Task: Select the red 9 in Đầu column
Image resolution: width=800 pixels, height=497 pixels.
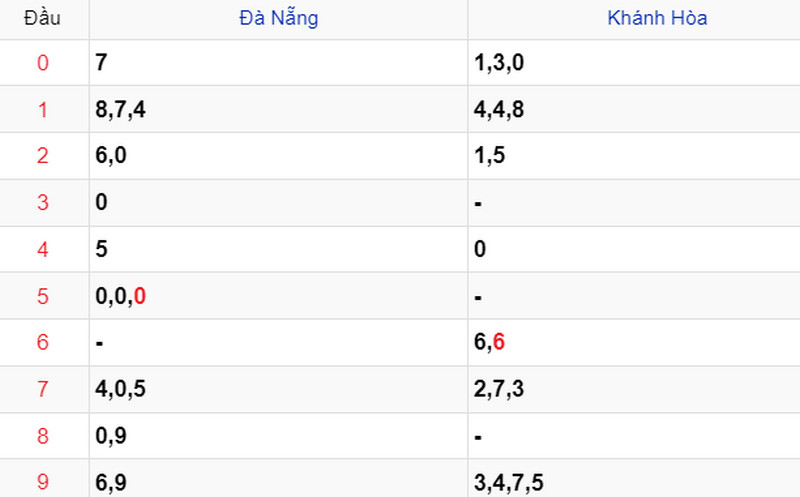Action: coord(43,482)
